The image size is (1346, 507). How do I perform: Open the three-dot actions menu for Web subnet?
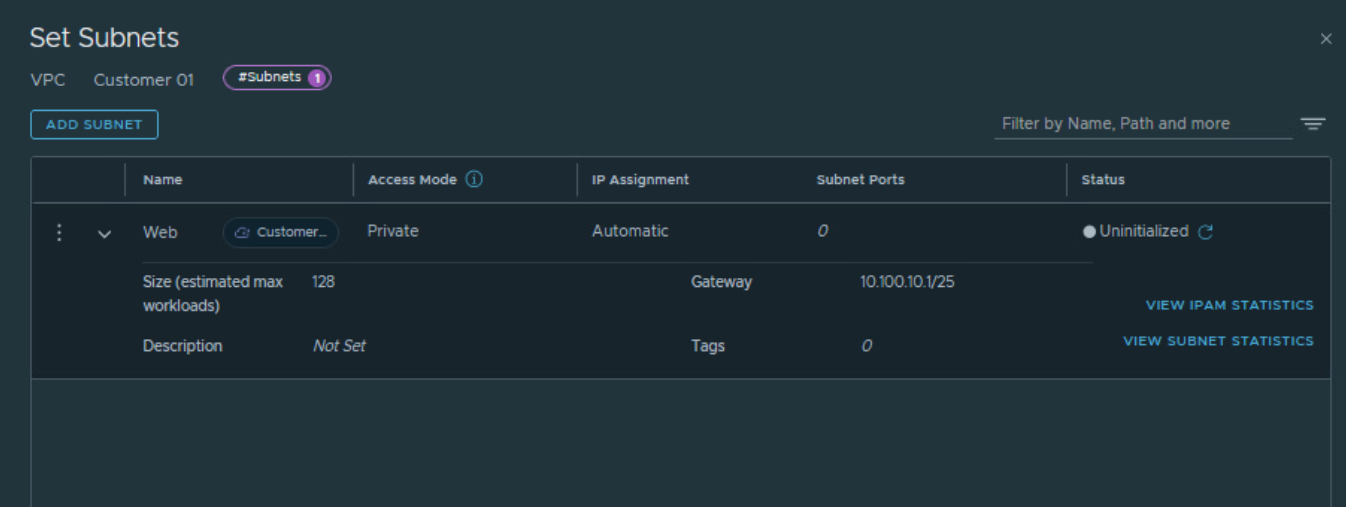tap(59, 232)
